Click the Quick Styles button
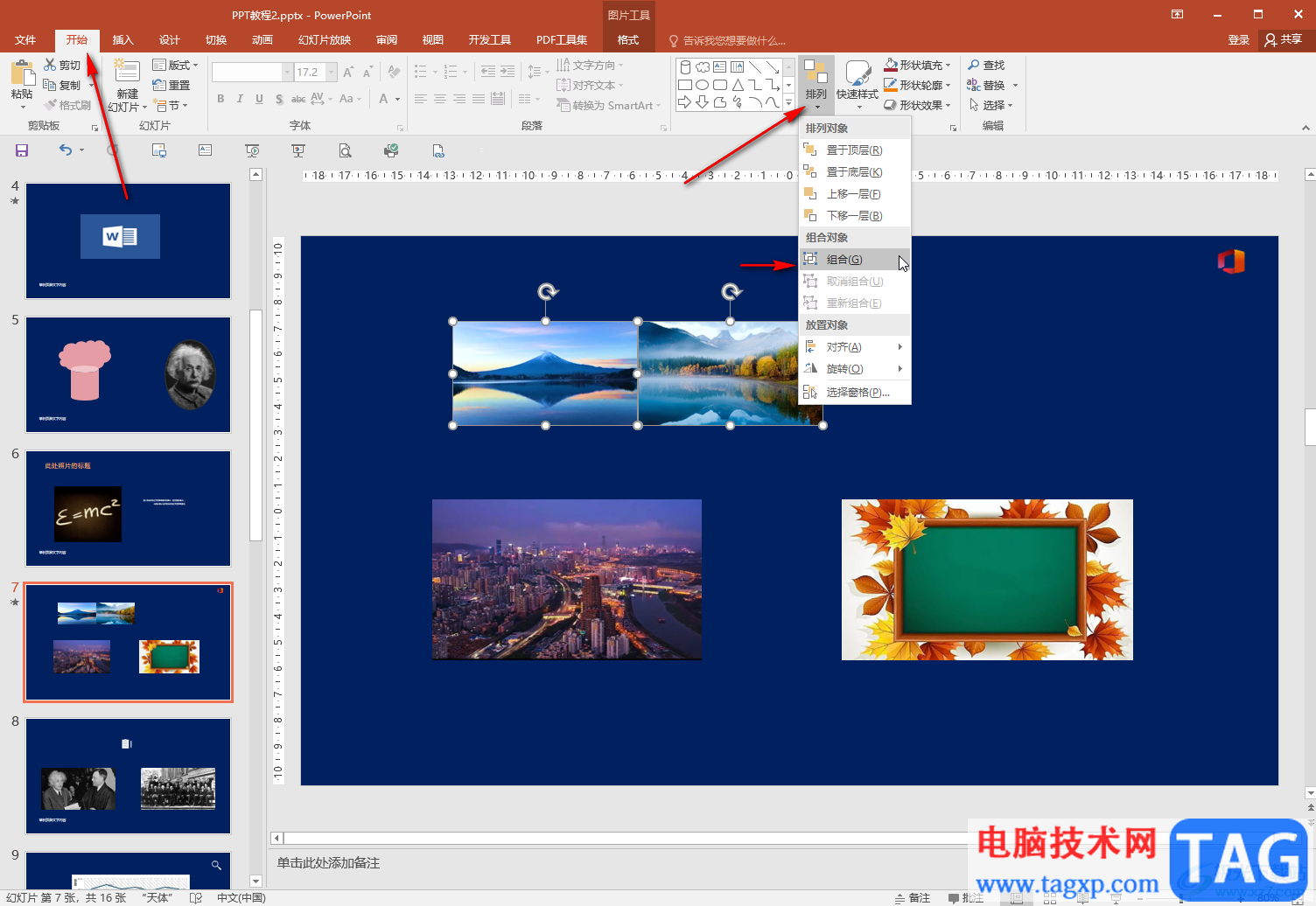 pos(857,84)
